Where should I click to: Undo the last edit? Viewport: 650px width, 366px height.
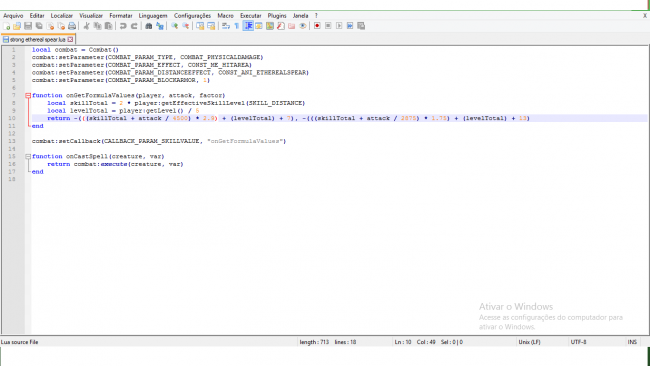(123, 26)
